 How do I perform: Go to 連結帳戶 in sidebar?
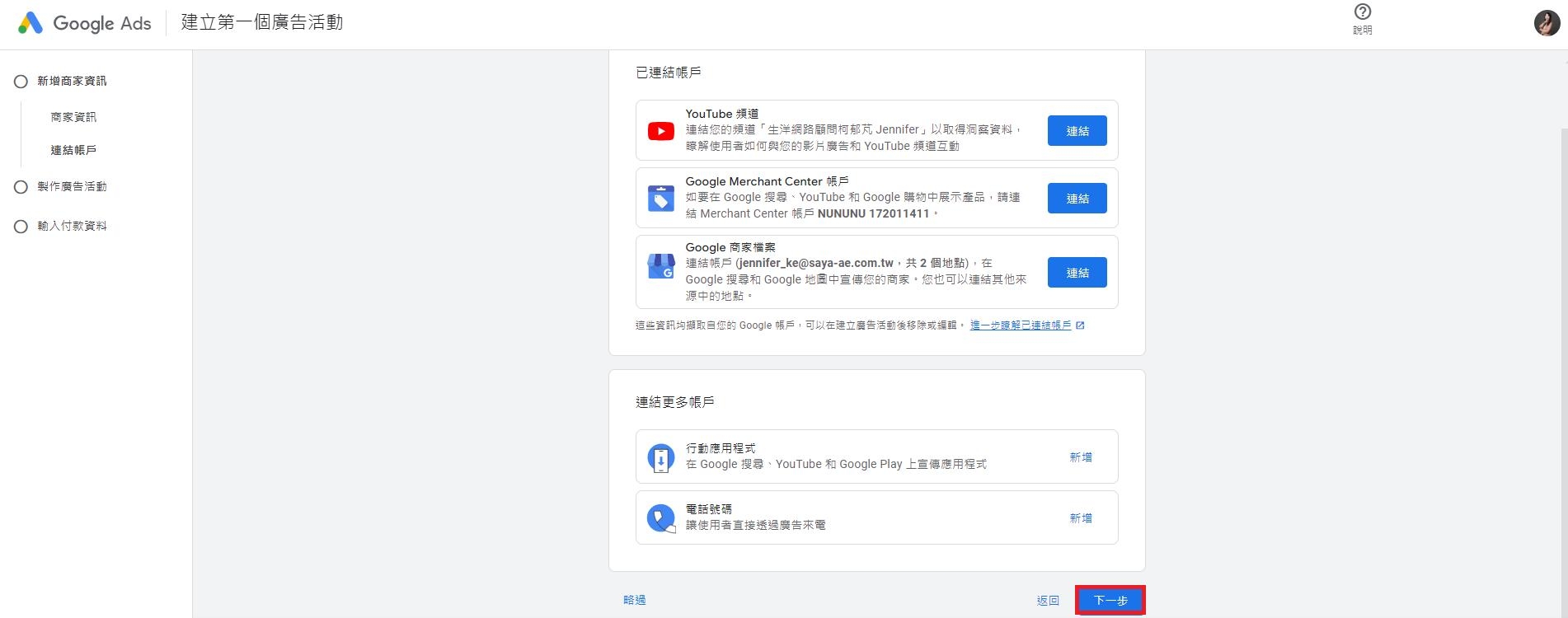(73, 150)
